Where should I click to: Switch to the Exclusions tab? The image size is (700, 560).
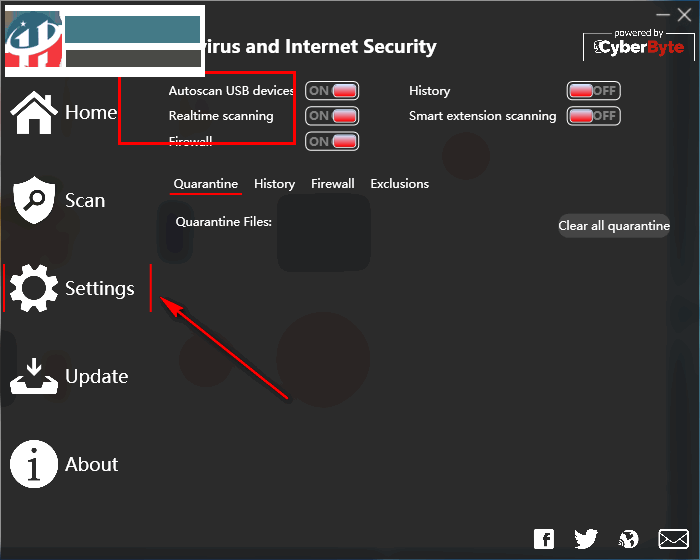[x=400, y=184]
